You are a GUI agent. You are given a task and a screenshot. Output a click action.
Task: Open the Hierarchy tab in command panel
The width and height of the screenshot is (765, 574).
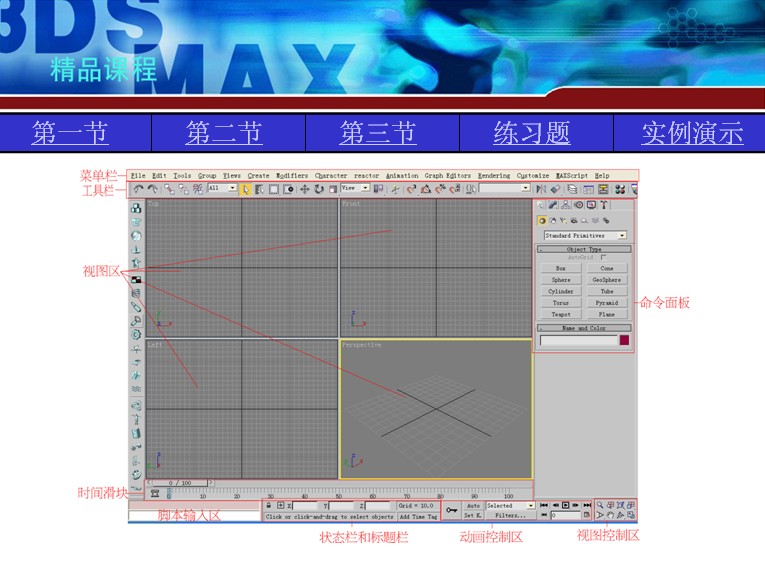pos(565,205)
